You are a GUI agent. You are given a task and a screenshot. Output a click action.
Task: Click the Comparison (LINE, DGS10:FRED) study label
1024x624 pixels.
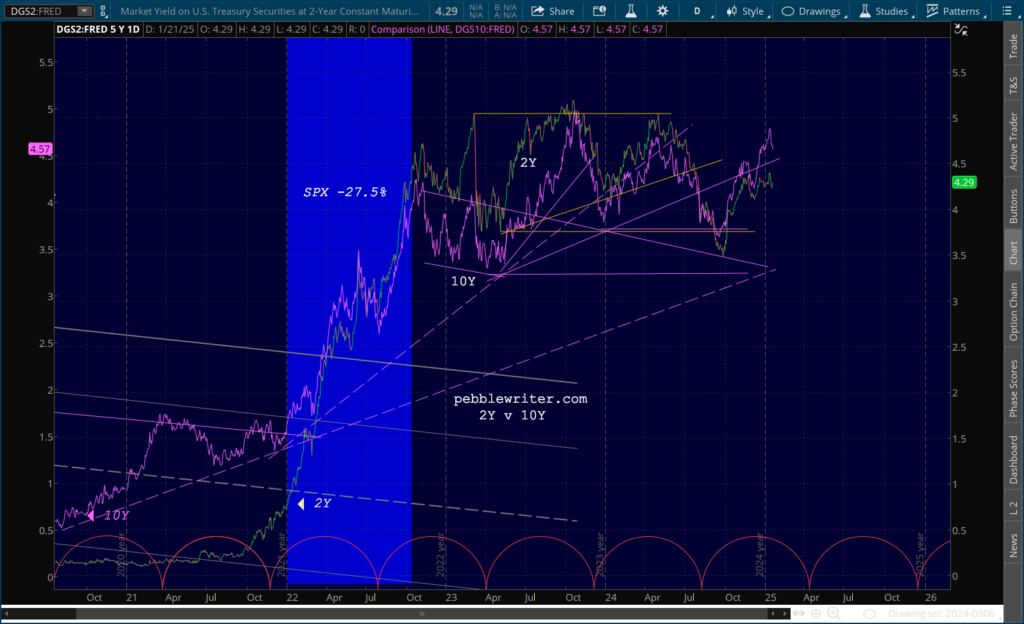tap(443, 29)
